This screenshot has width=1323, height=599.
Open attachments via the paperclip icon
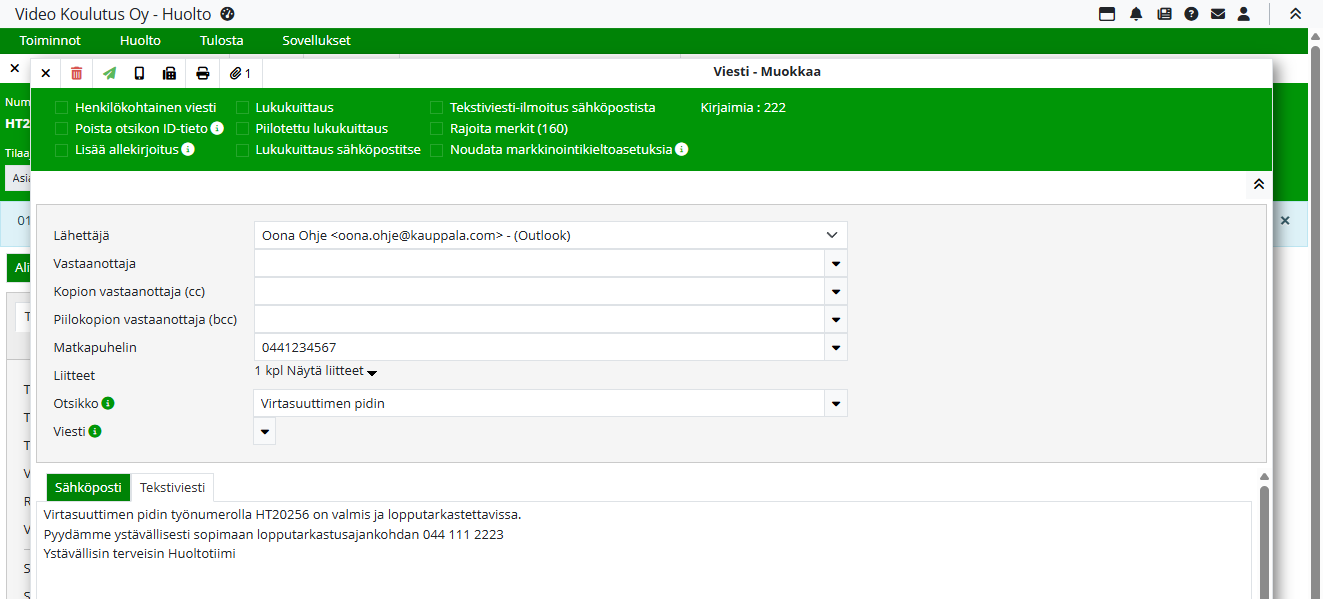(x=240, y=73)
